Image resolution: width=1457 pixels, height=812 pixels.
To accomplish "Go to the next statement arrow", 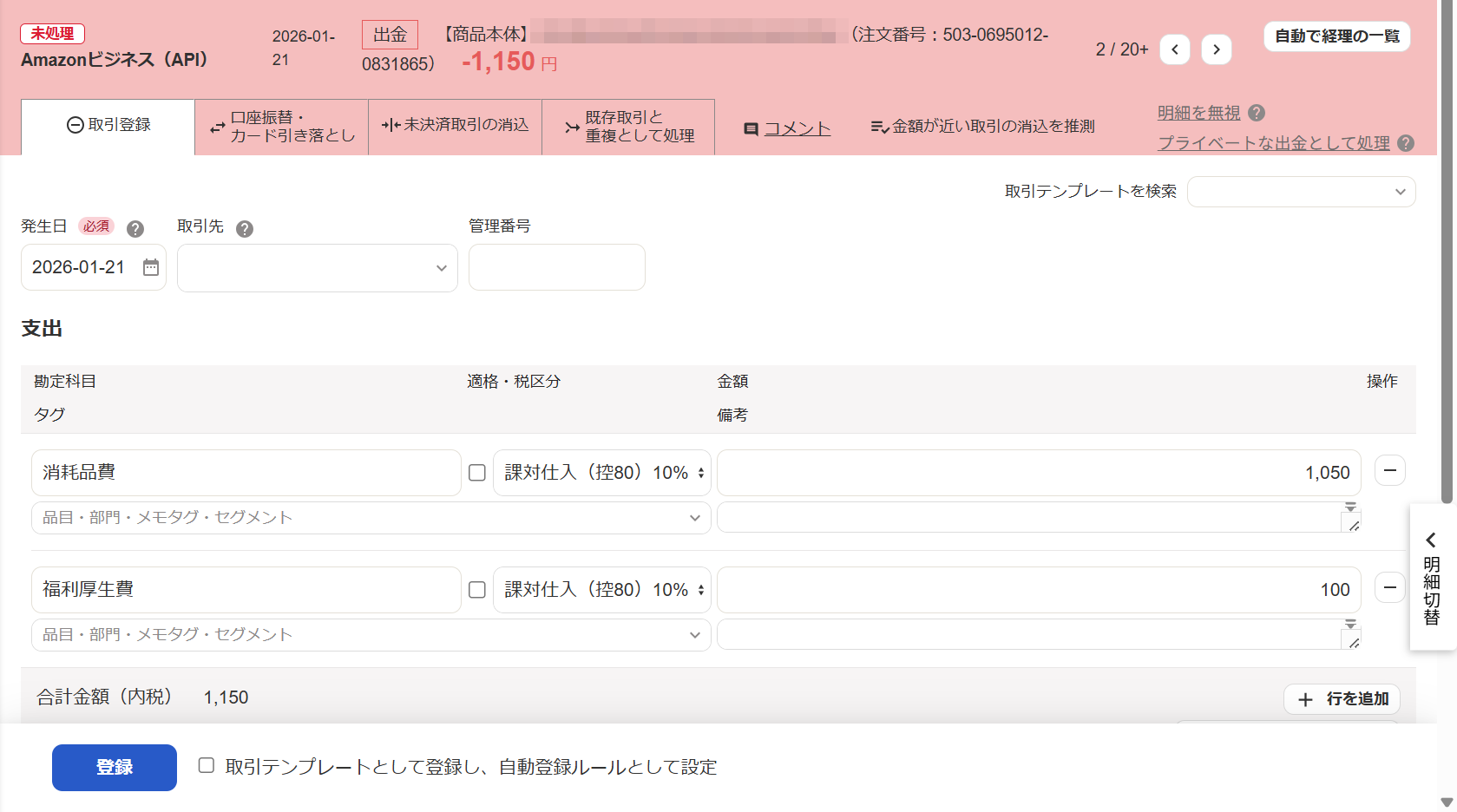I will [x=1217, y=49].
